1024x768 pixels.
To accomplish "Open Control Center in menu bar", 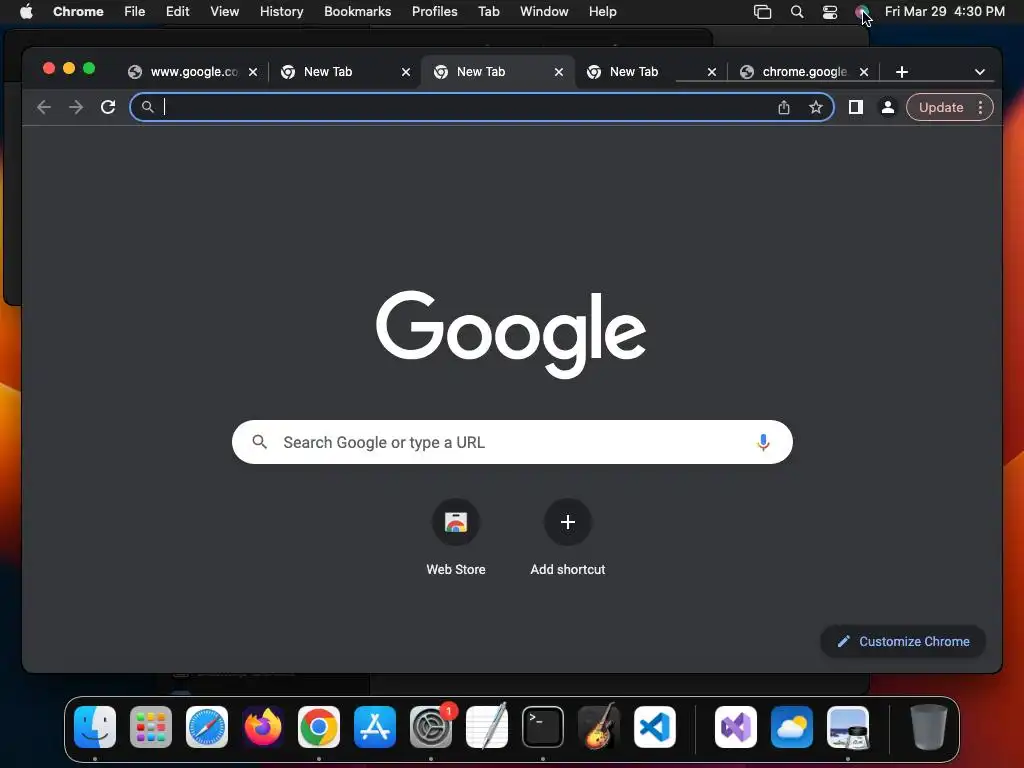I will coord(829,12).
